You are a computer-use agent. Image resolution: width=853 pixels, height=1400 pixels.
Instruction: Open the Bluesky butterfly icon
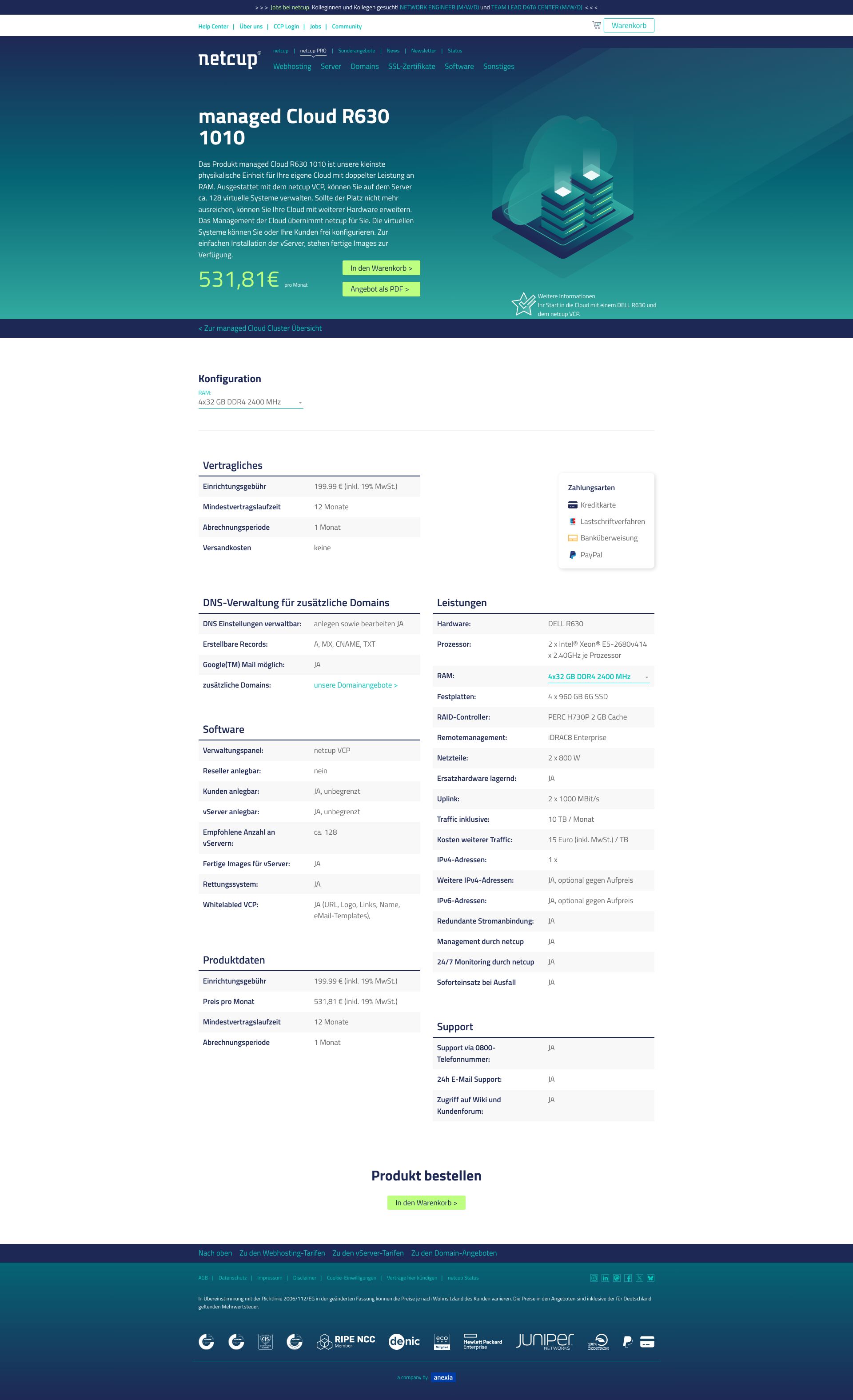click(x=651, y=1278)
